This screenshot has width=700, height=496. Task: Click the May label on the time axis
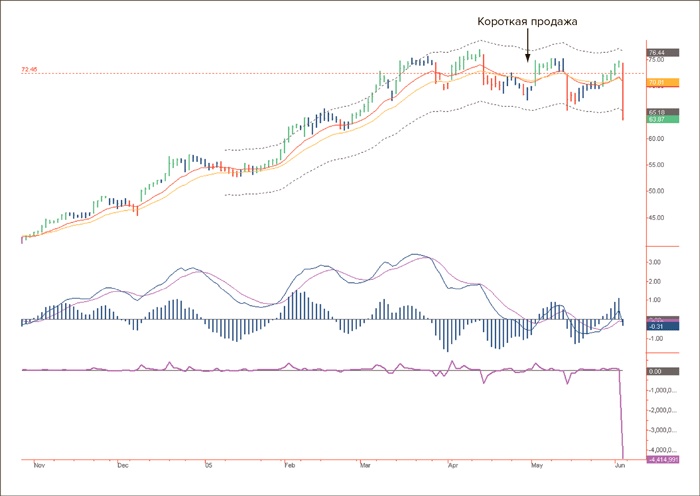pos(537,466)
